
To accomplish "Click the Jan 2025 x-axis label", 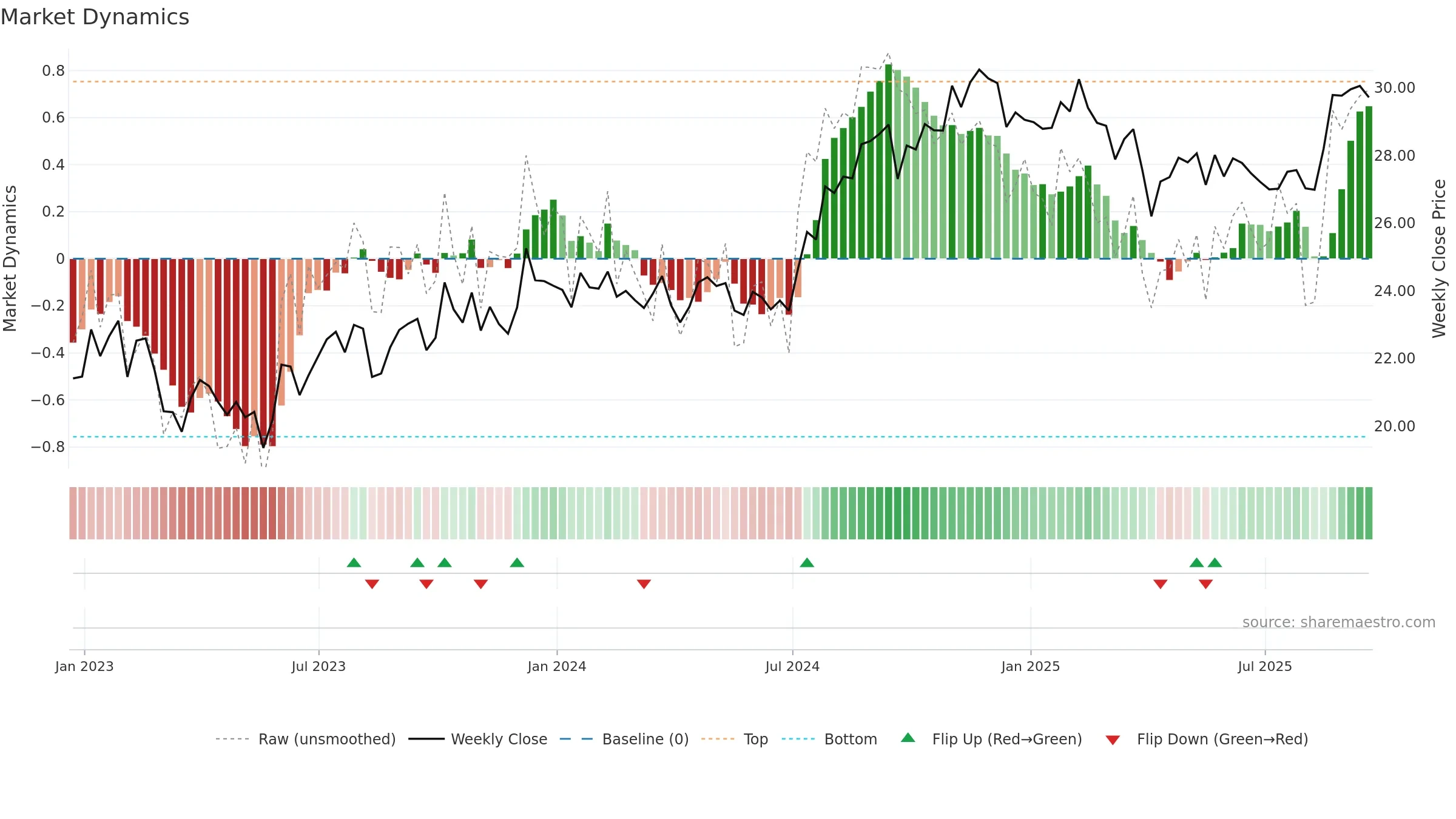I will coord(1031,666).
